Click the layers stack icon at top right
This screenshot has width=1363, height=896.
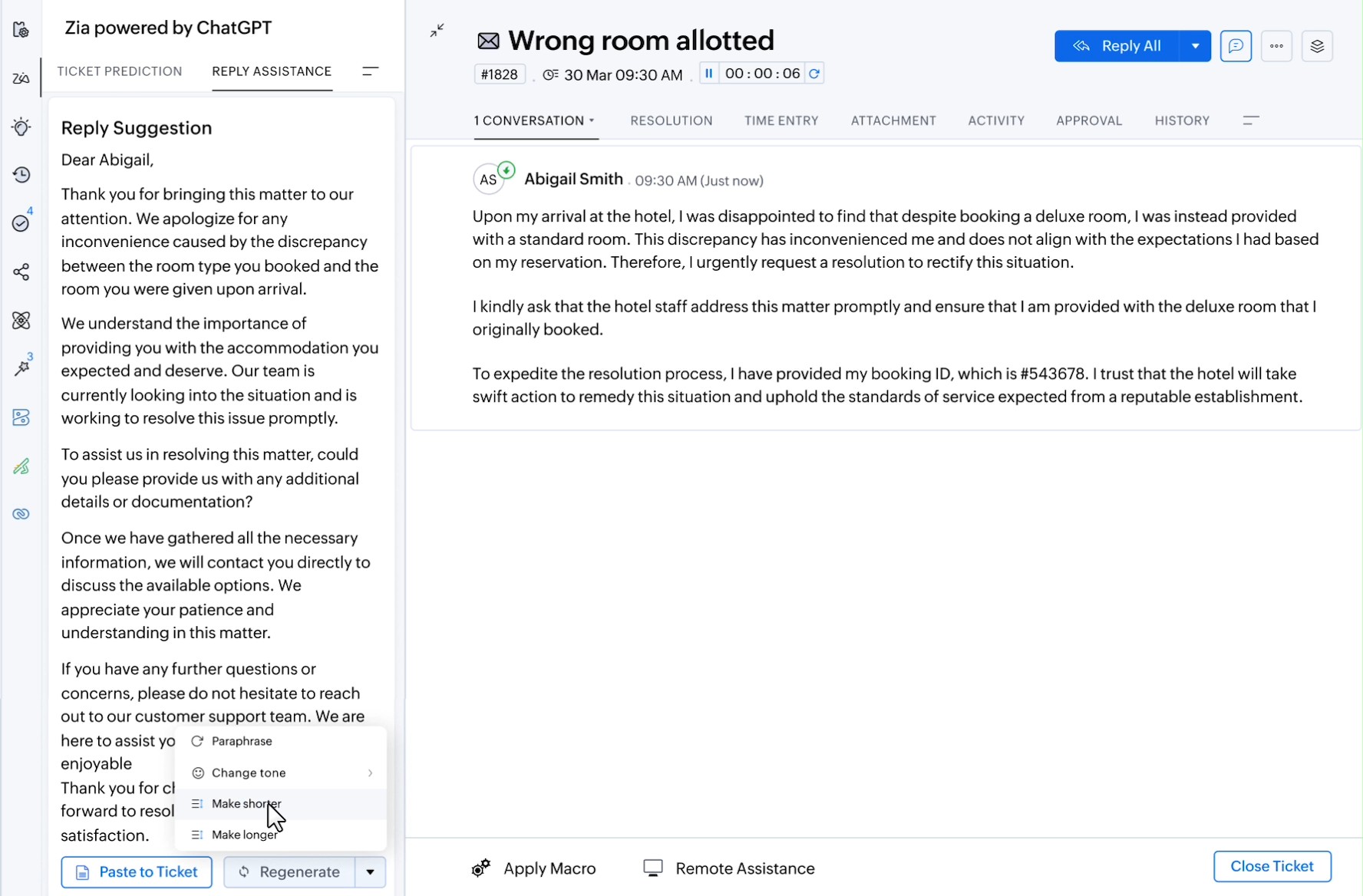tap(1317, 46)
